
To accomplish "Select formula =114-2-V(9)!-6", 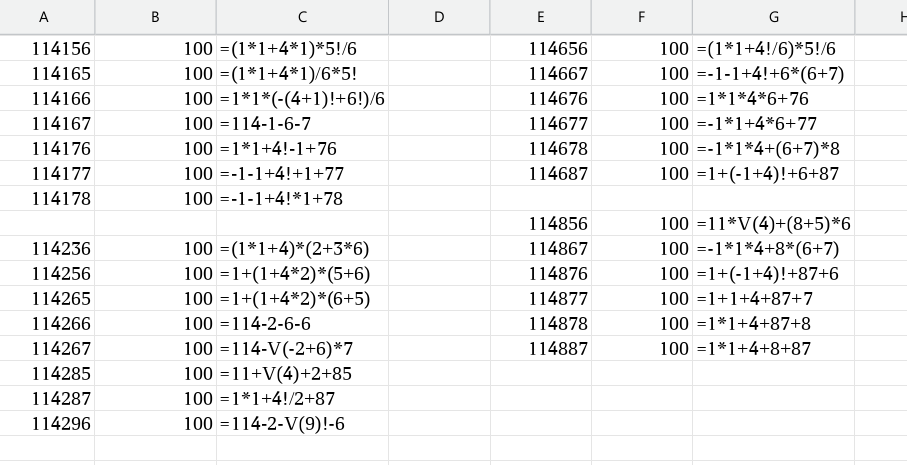I will click(x=302, y=424).
